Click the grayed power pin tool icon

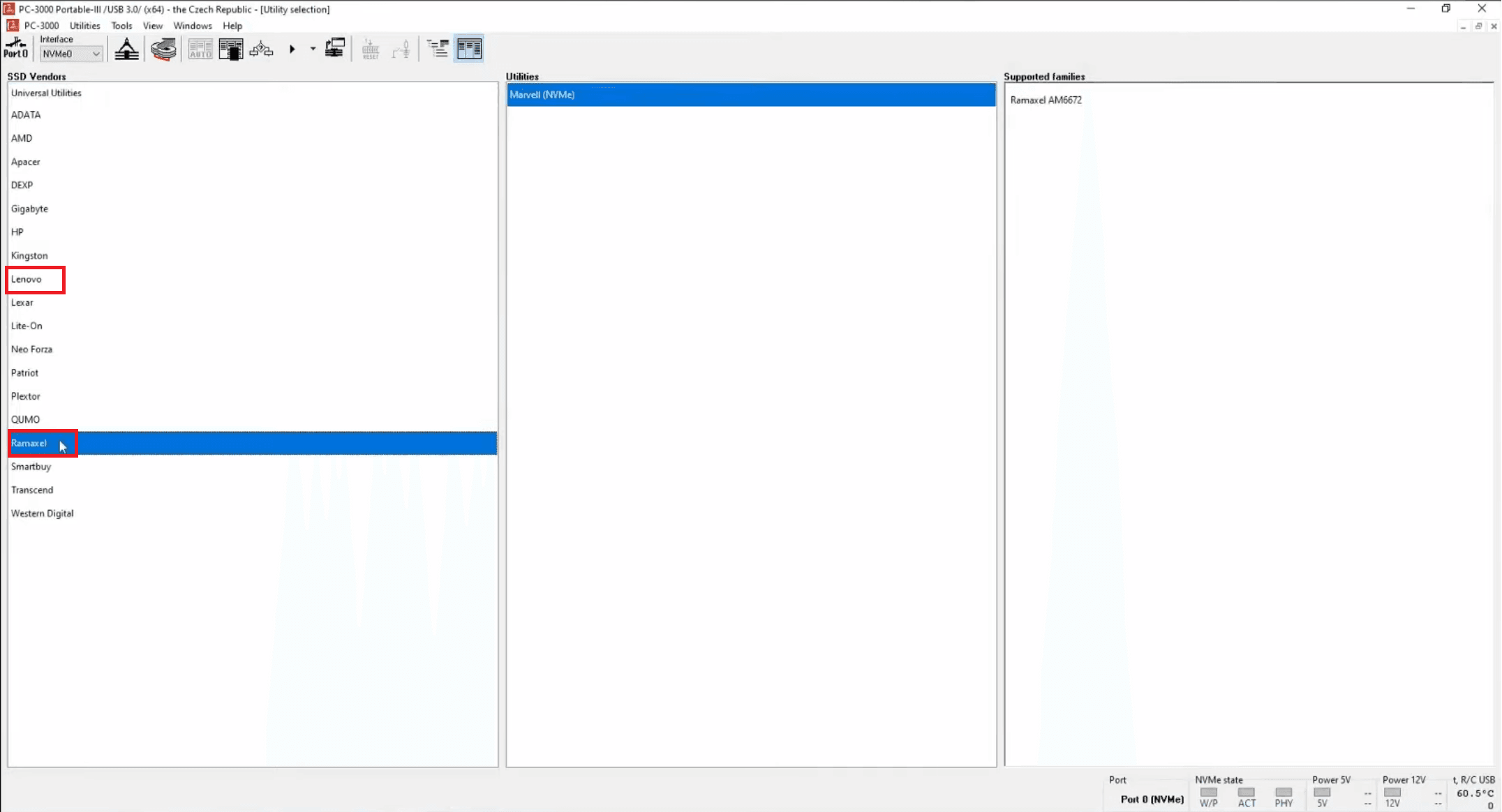coord(401,49)
